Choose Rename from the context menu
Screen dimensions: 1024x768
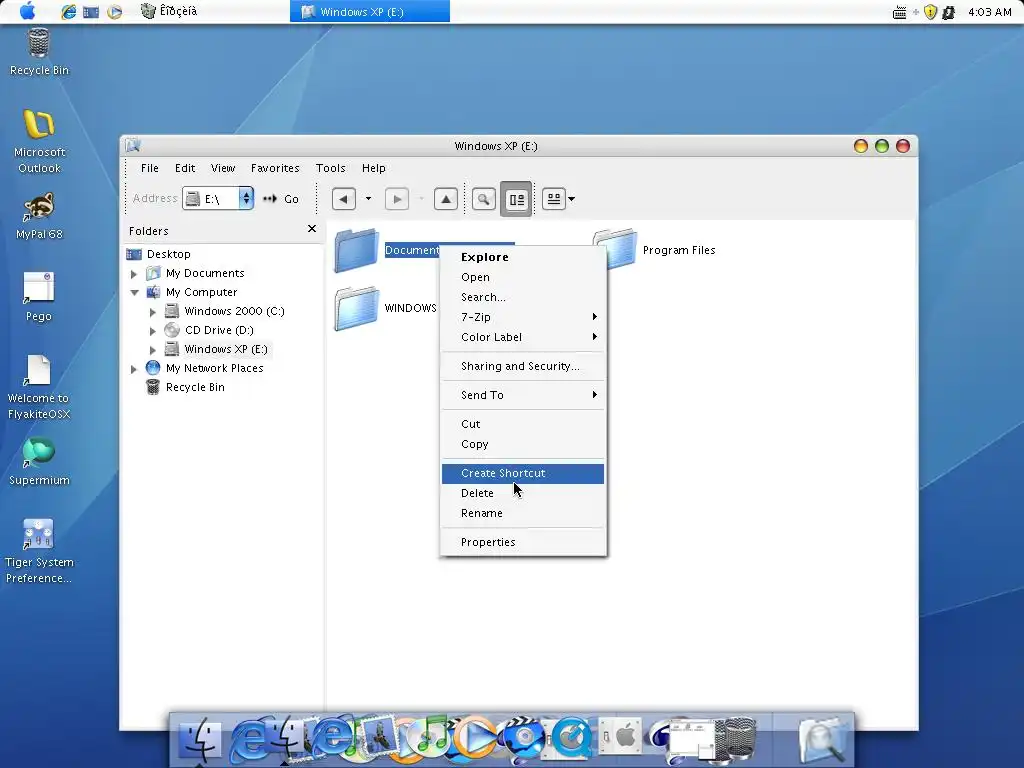coord(522,513)
